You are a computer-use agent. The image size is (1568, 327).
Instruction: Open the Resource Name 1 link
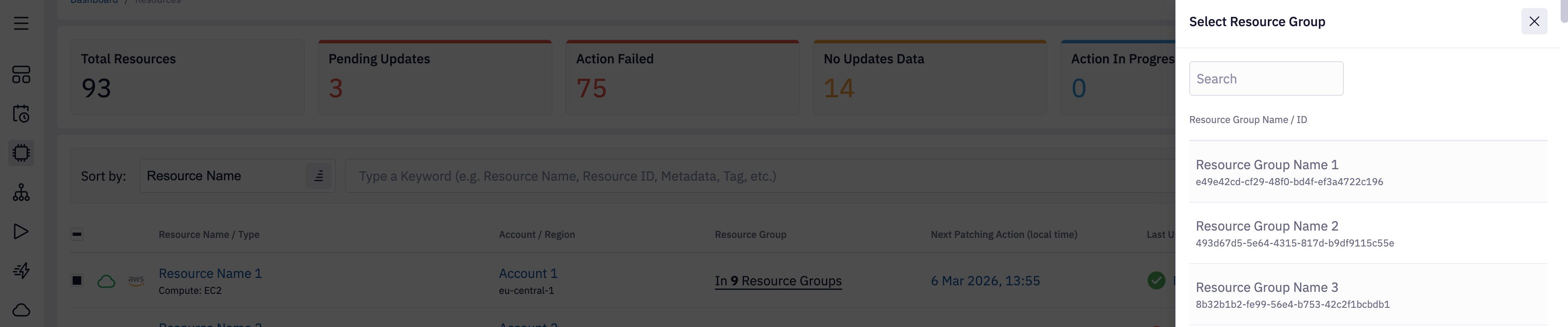210,273
